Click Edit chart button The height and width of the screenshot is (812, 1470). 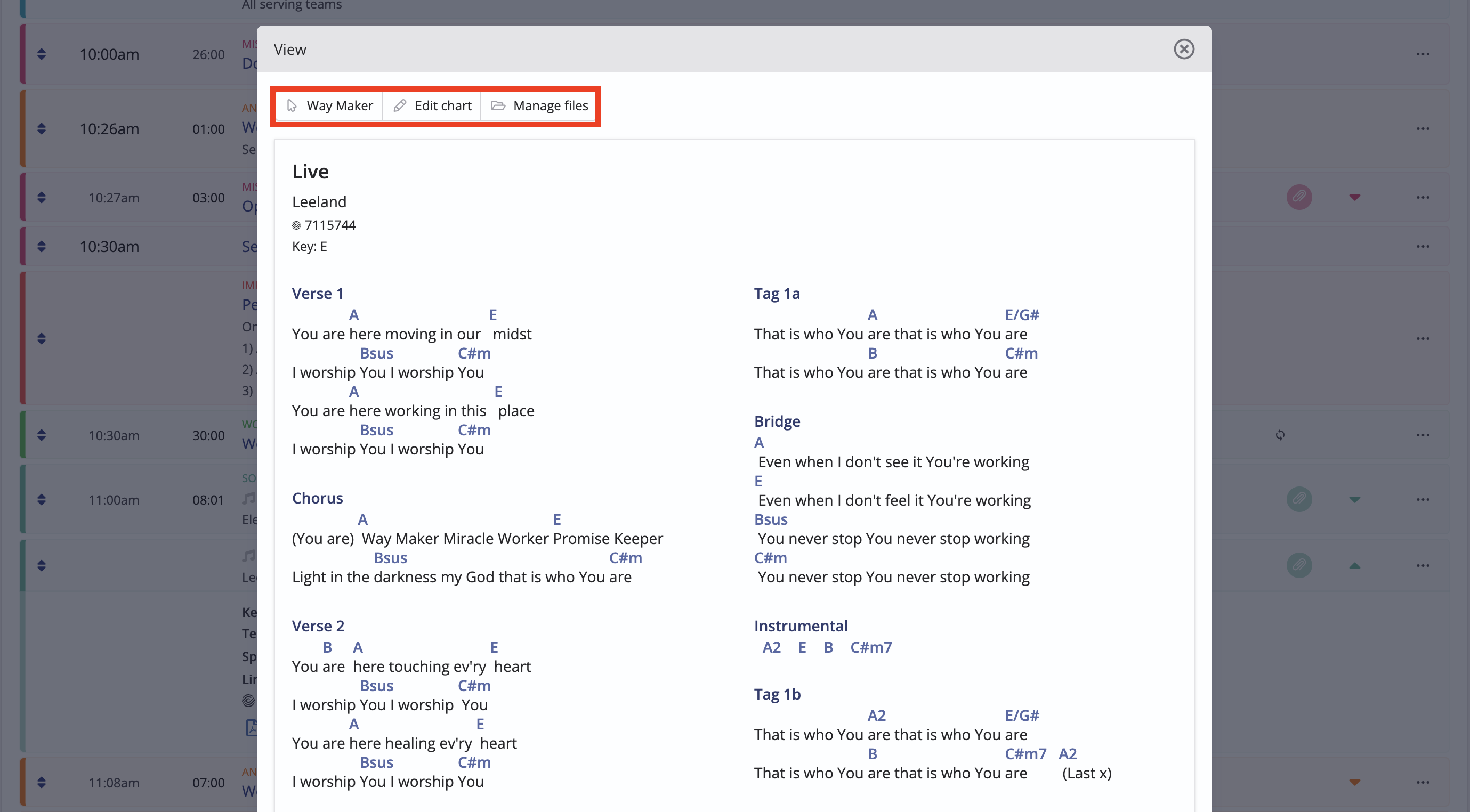click(433, 105)
